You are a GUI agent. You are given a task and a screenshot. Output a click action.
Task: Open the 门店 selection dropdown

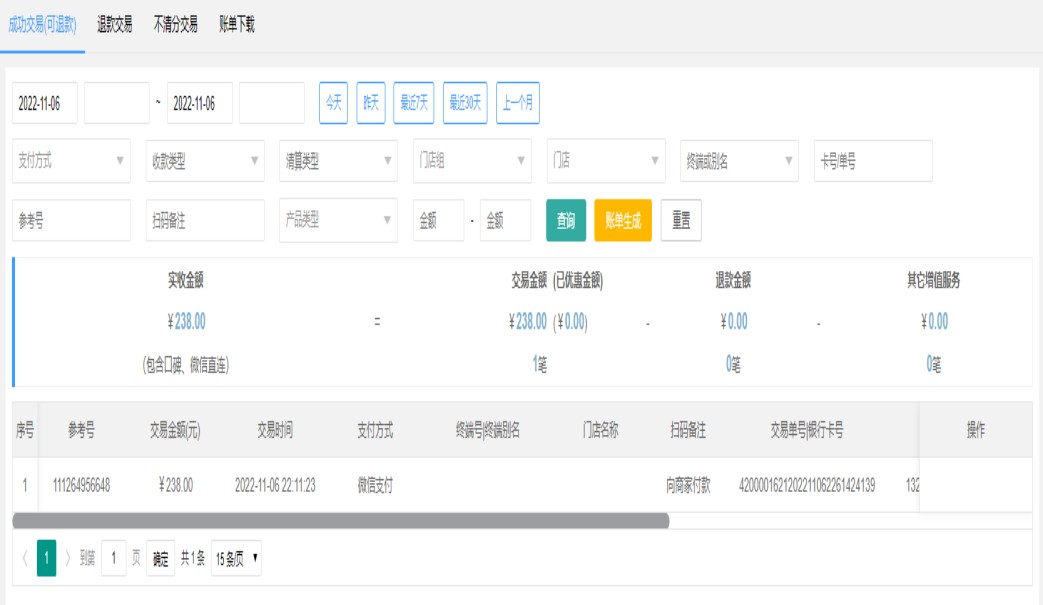605,161
